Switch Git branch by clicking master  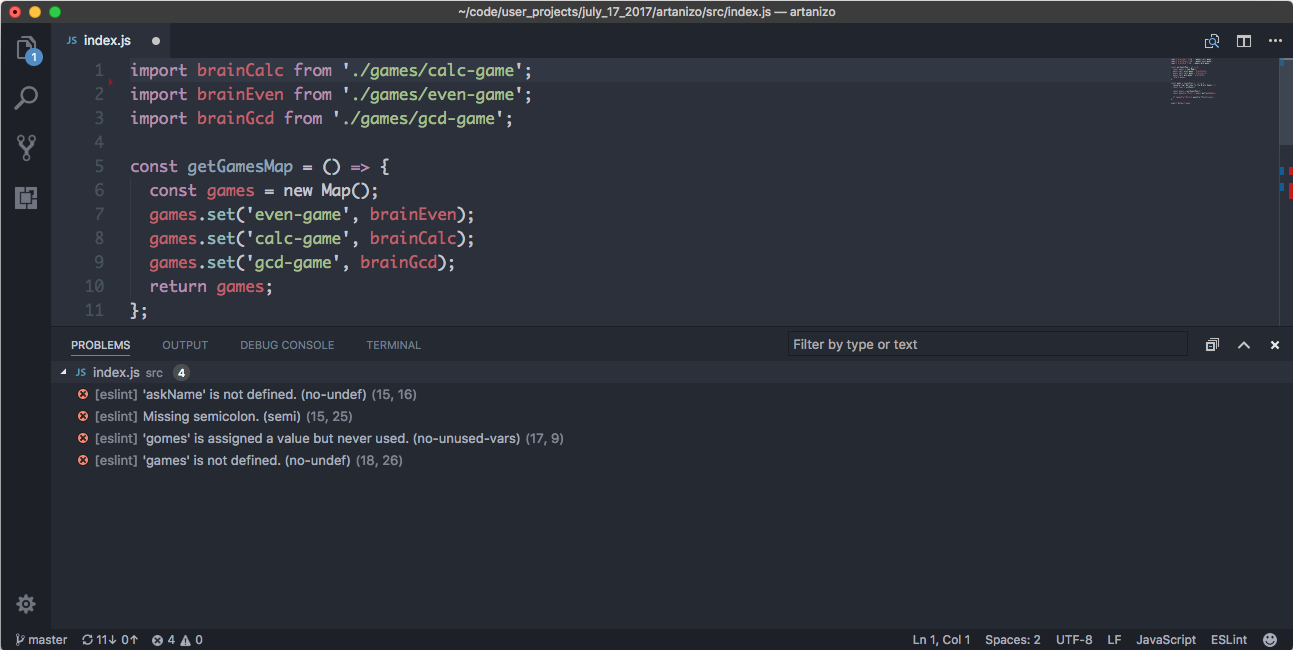pyautogui.click(x=40, y=639)
